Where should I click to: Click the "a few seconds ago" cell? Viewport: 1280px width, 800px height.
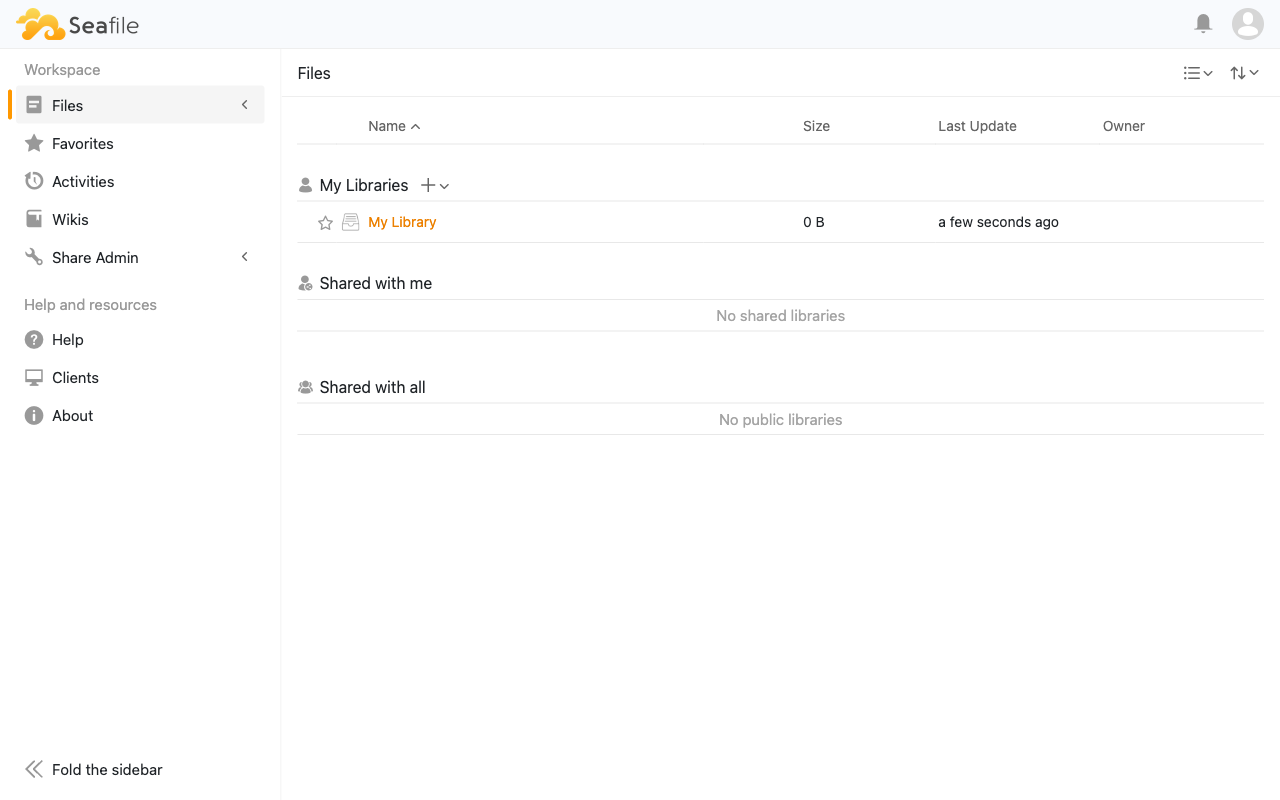coord(998,222)
